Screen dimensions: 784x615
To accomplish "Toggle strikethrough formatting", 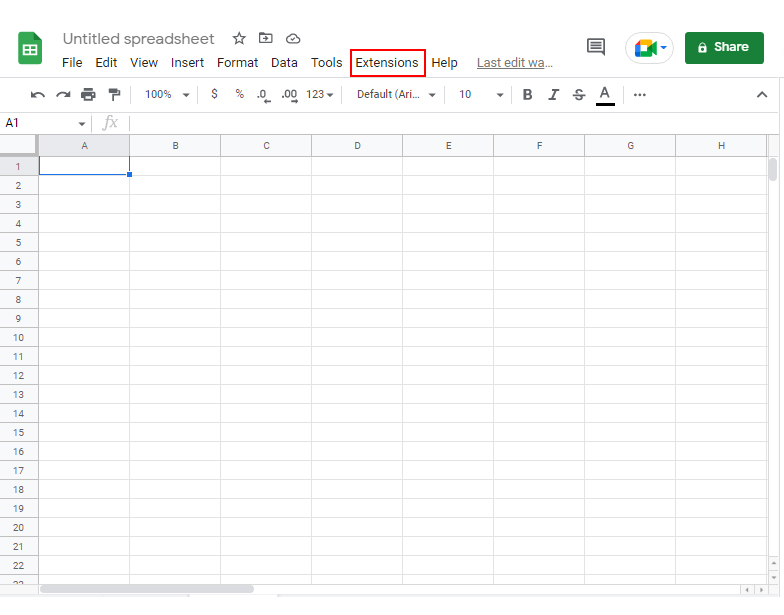I will 579,94.
